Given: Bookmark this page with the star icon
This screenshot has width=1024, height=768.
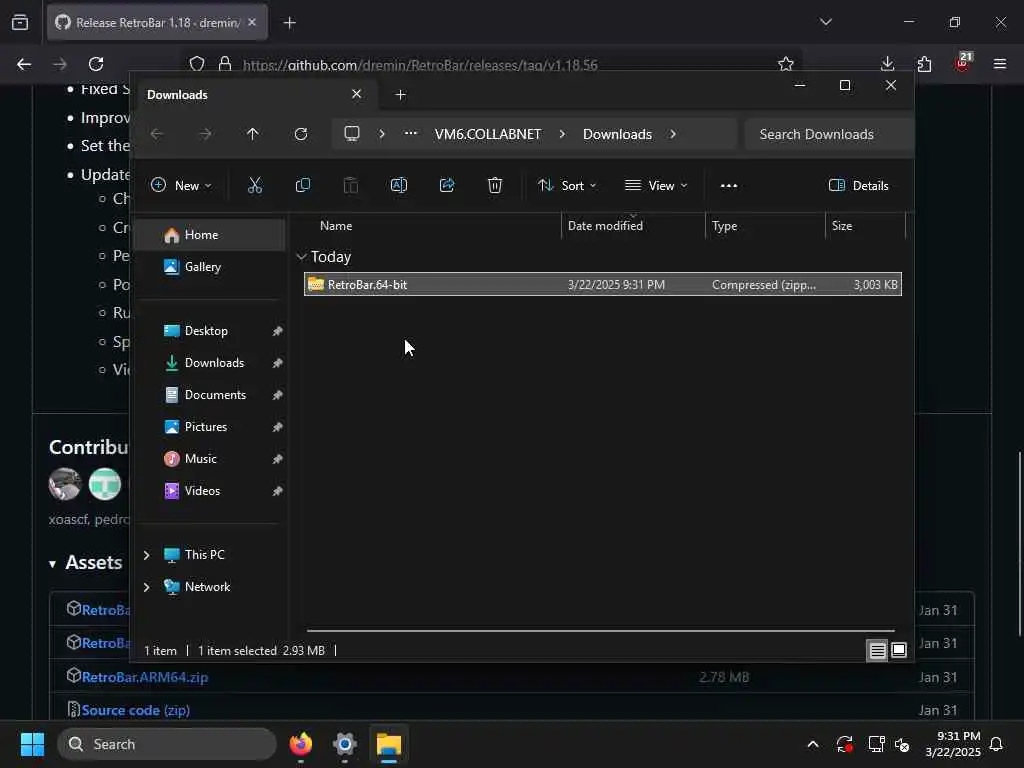Looking at the screenshot, I should coord(786,64).
